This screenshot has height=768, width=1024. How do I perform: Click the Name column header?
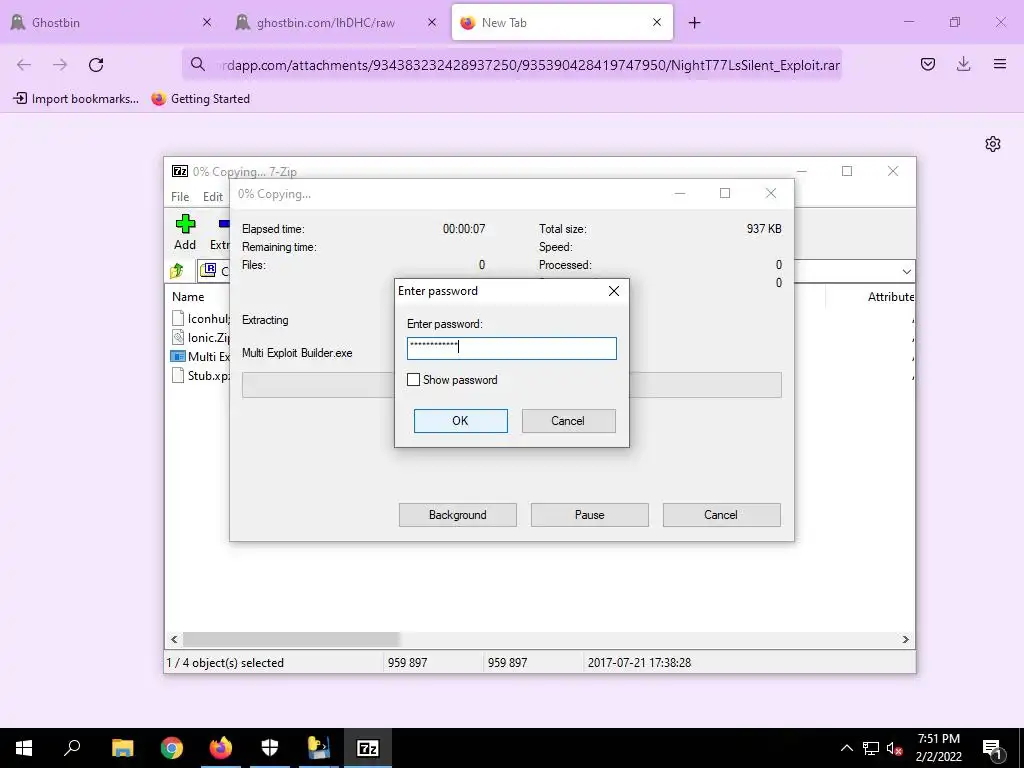tap(188, 296)
